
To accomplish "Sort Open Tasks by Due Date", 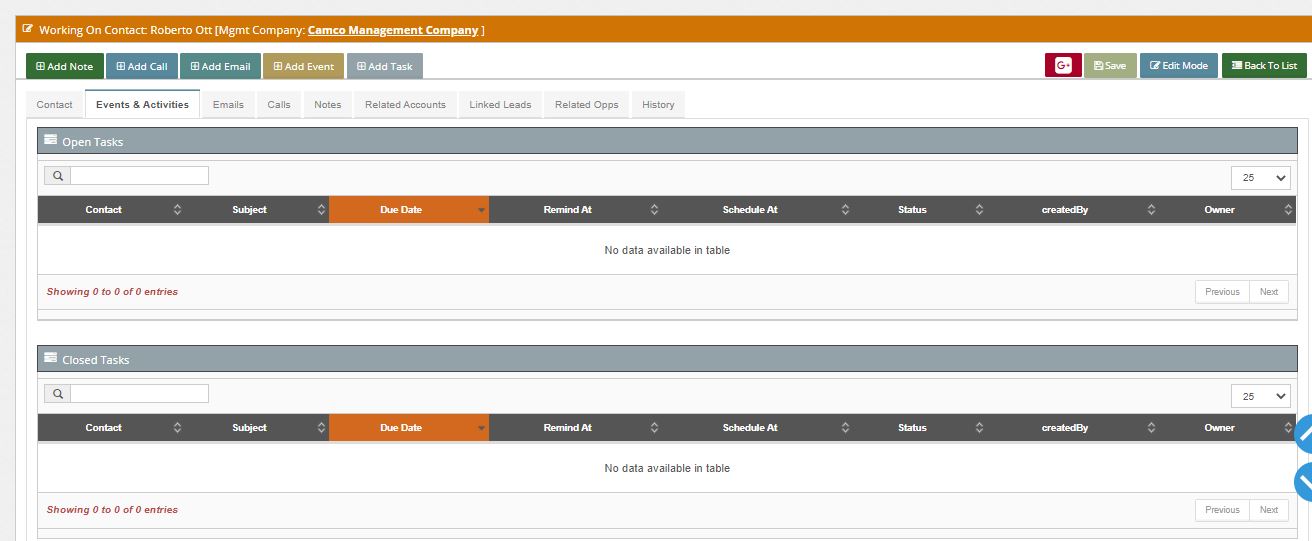I will tap(409, 210).
